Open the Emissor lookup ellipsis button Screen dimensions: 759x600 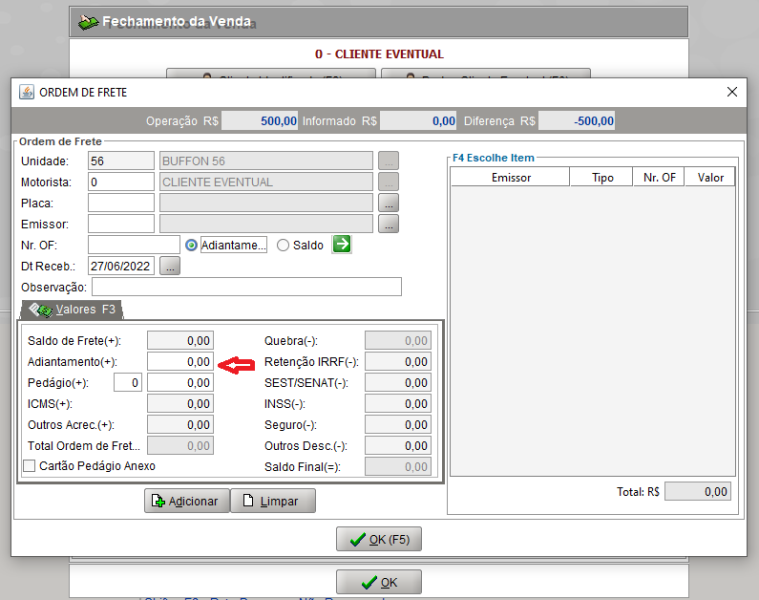pos(388,224)
